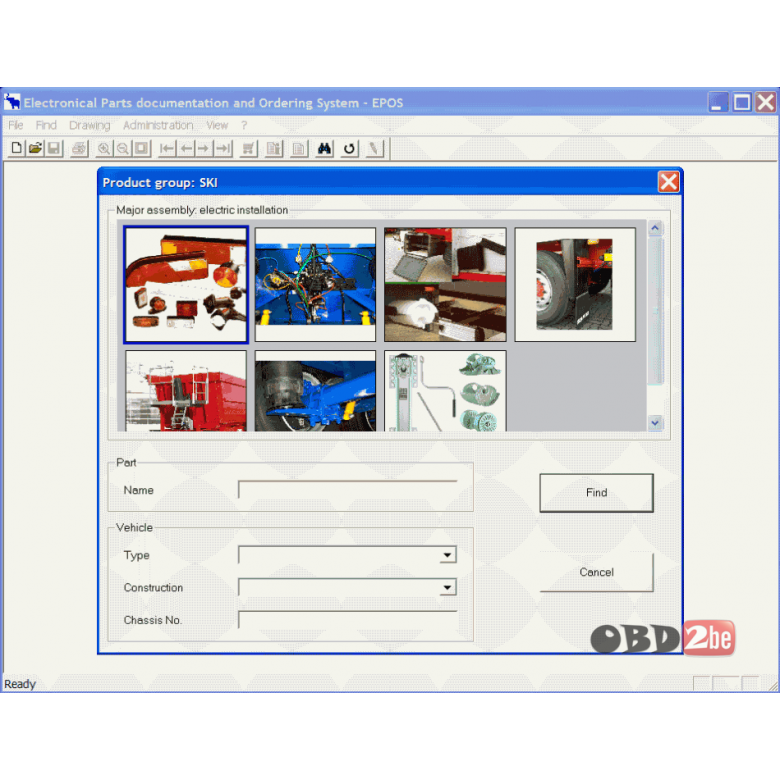Click the EPOS application title icon
The image size is (780, 780).
pyautogui.click(x=12, y=102)
